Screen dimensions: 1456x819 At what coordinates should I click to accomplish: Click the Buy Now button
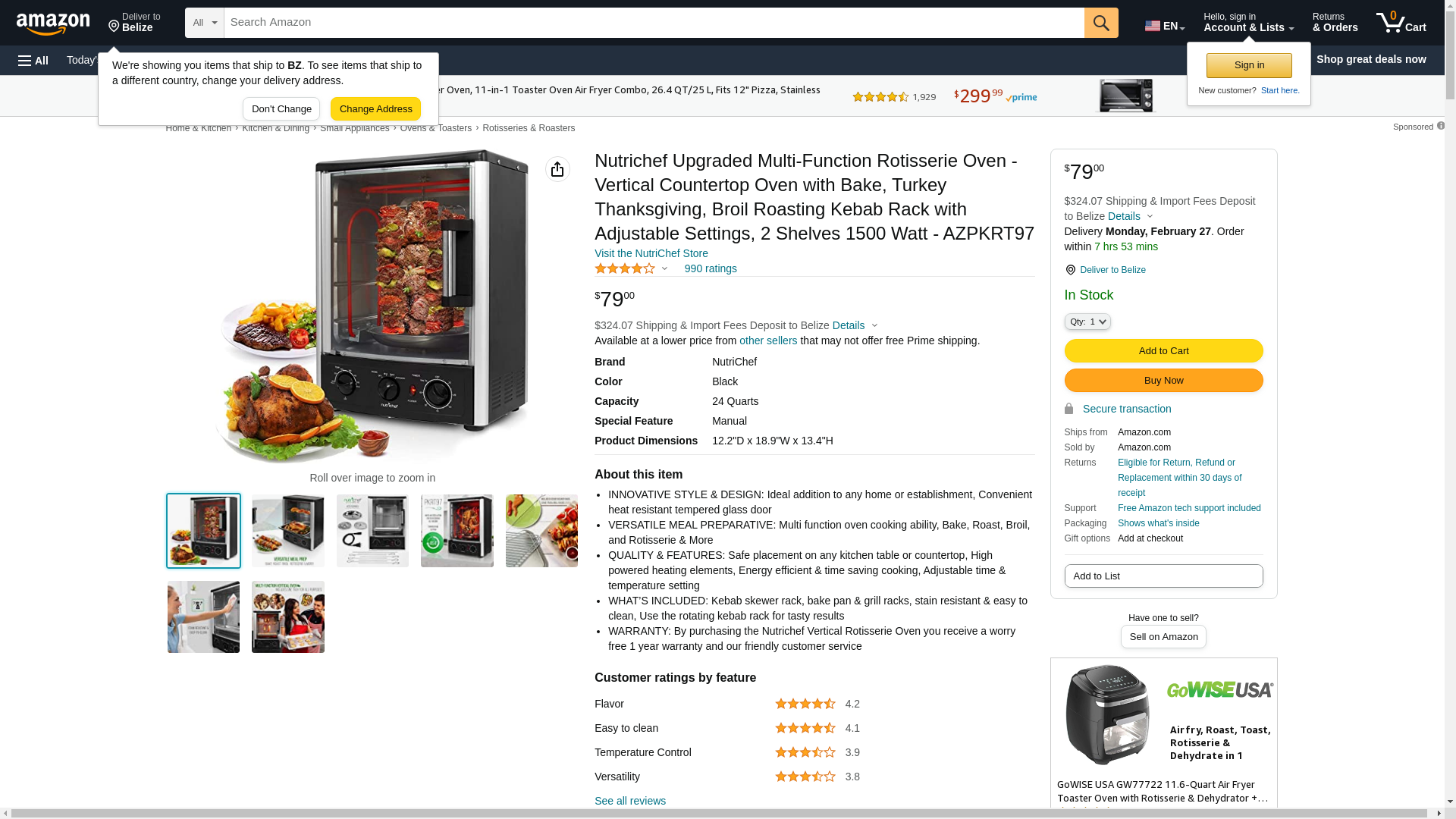click(x=1163, y=380)
